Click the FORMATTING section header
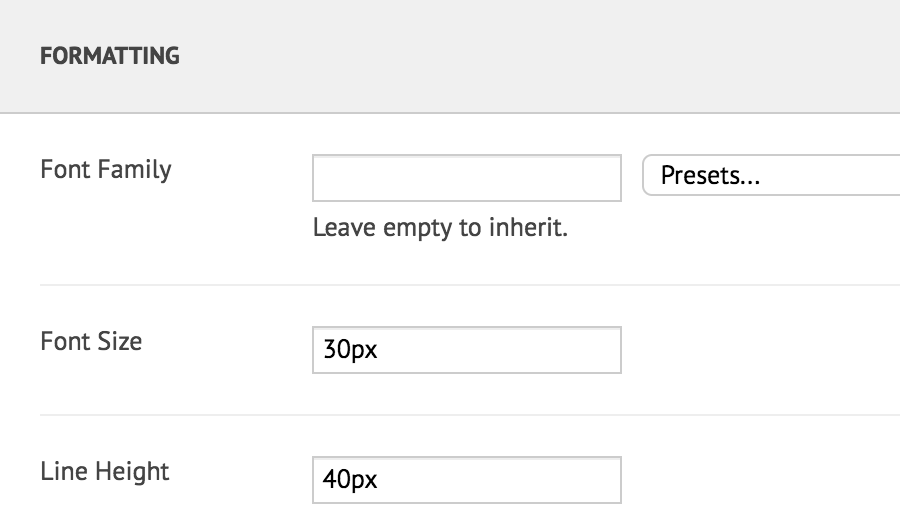The width and height of the screenshot is (900, 520). [110, 56]
